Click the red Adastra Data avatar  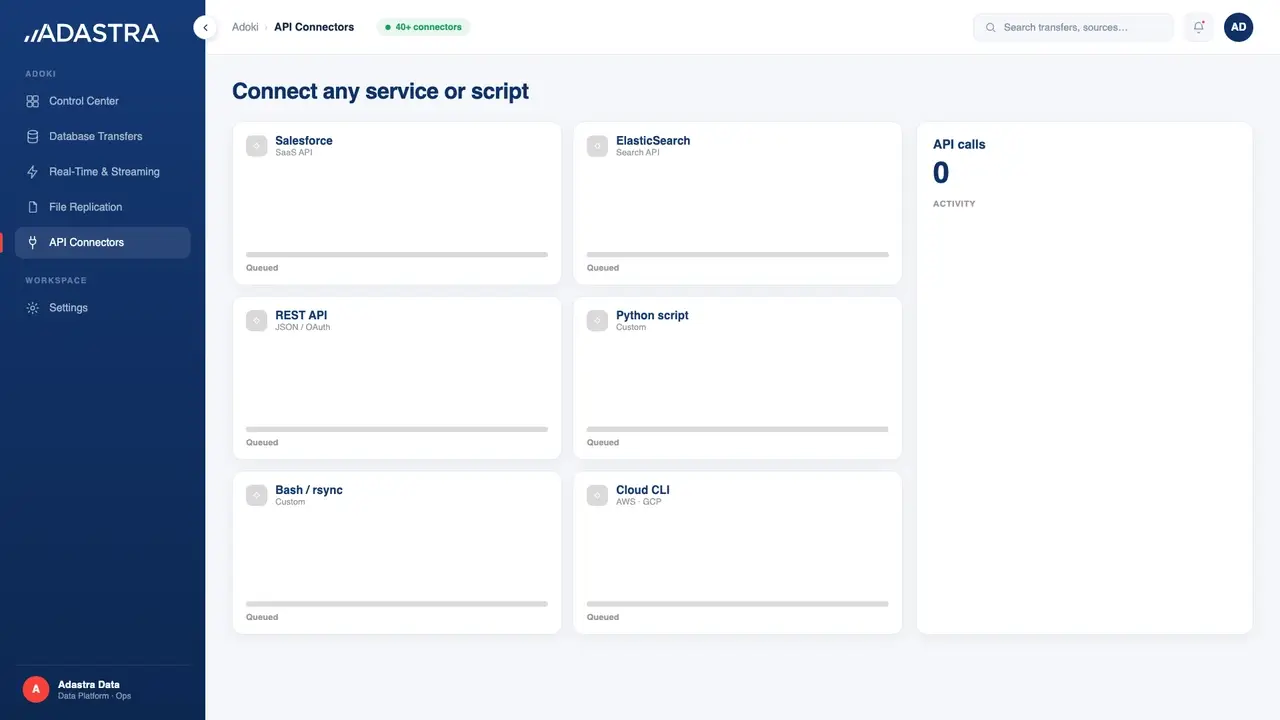pos(36,689)
